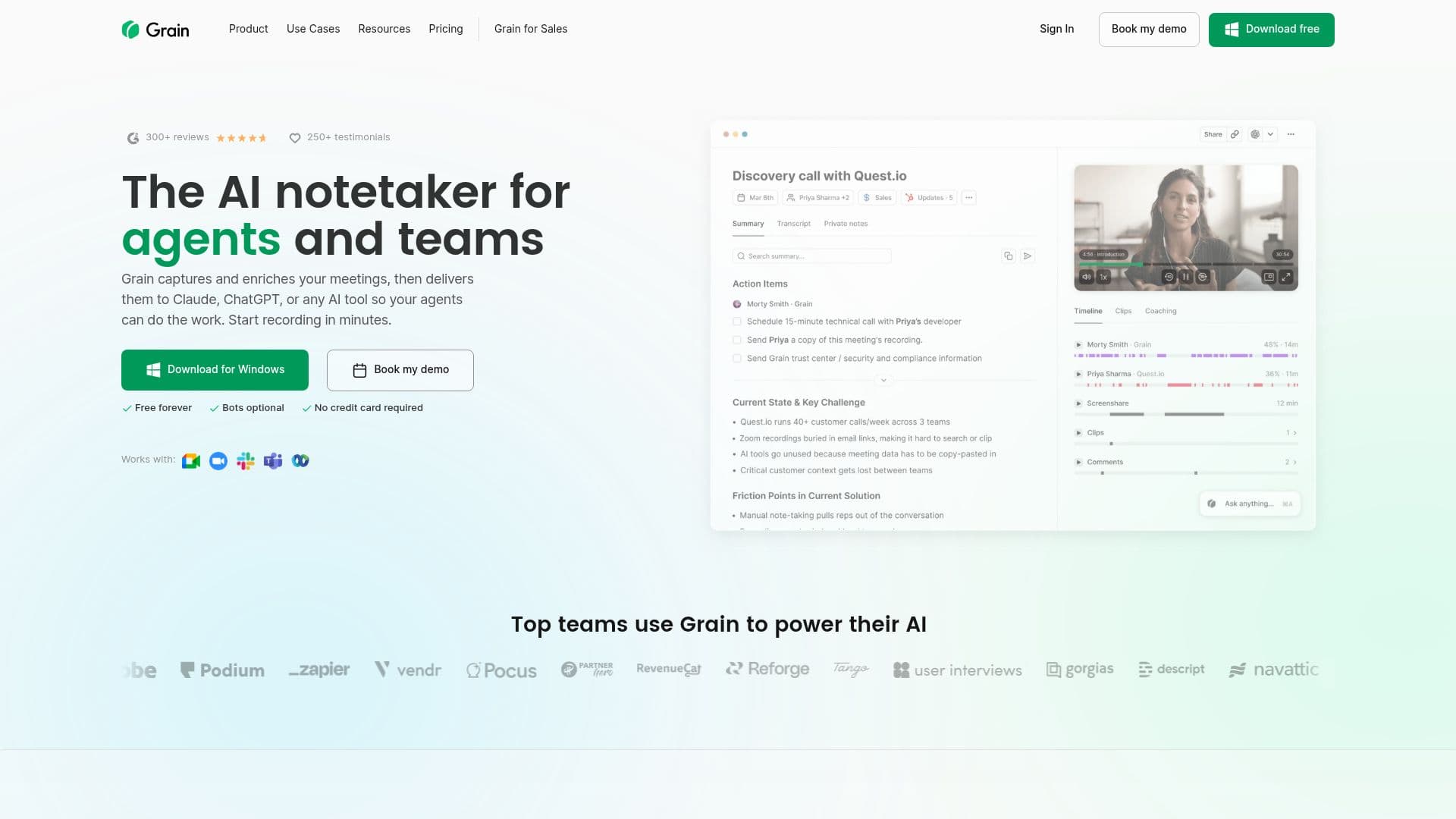Open the Resources menu
Viewport: 1456px width, 819px height.
(384, 29)
